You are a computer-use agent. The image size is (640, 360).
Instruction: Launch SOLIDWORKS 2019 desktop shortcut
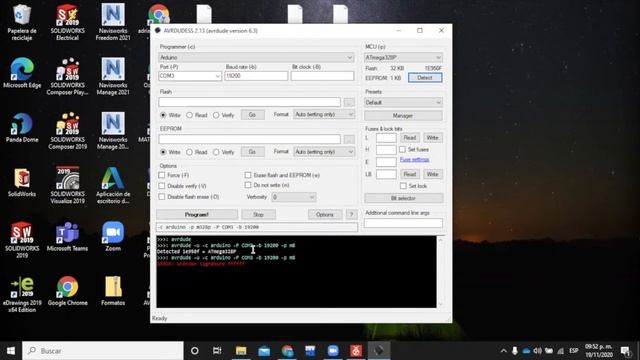pyautogui.click(x=22, y=240)
